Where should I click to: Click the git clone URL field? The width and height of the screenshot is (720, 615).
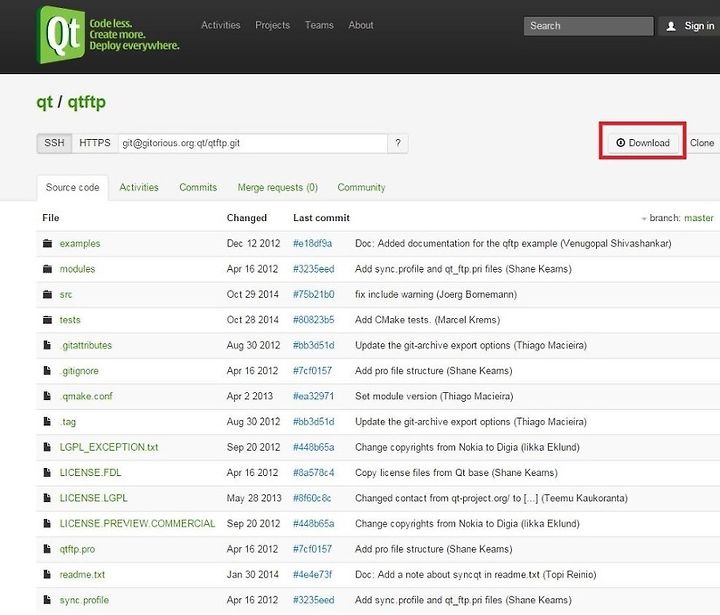pyautogui.click(x=253, y=143)
